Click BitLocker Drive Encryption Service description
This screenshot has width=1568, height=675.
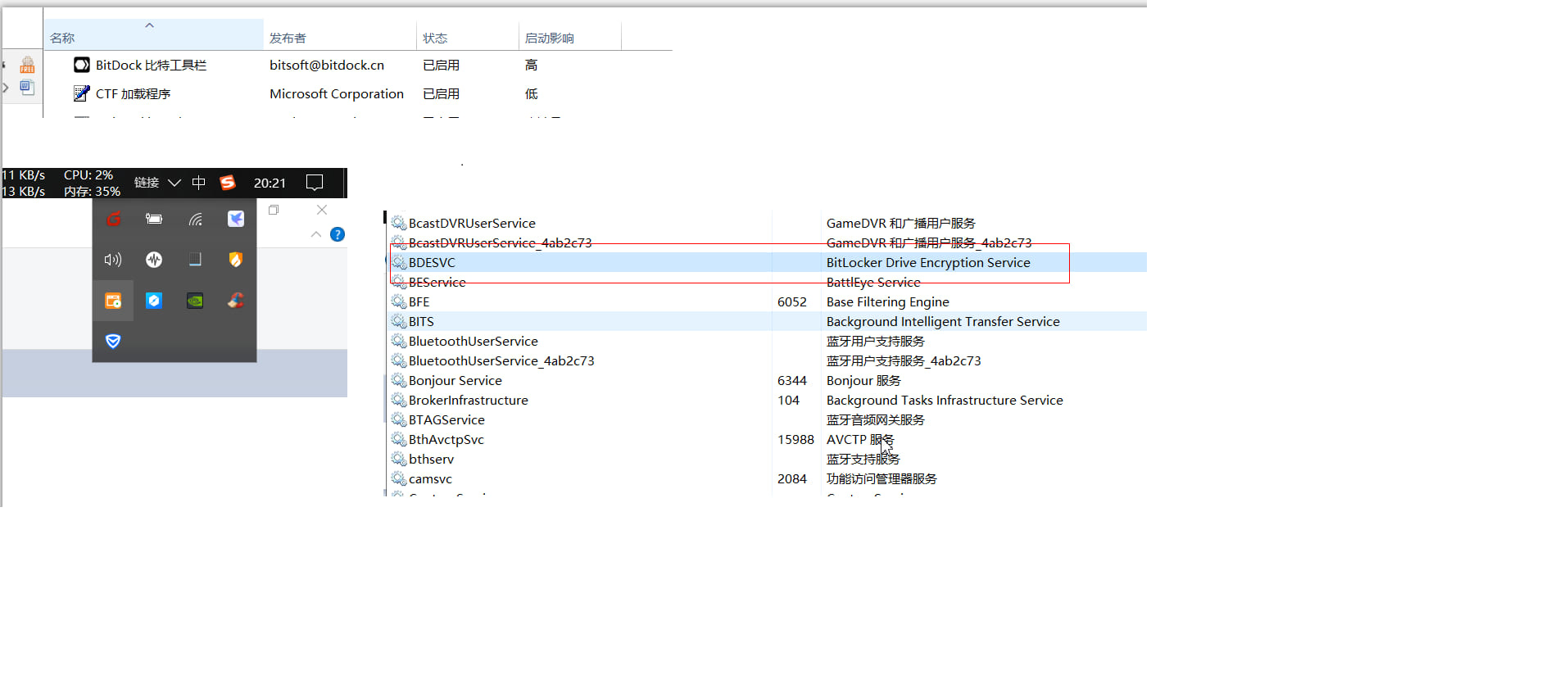point(928,262)
